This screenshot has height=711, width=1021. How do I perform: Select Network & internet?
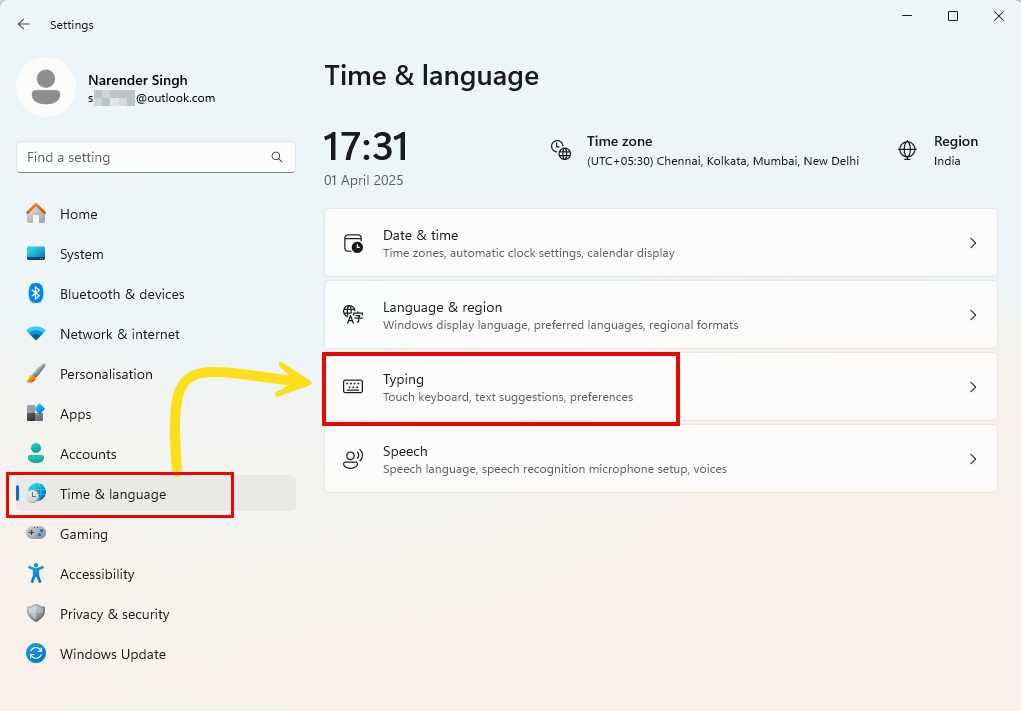pos(156,334)
